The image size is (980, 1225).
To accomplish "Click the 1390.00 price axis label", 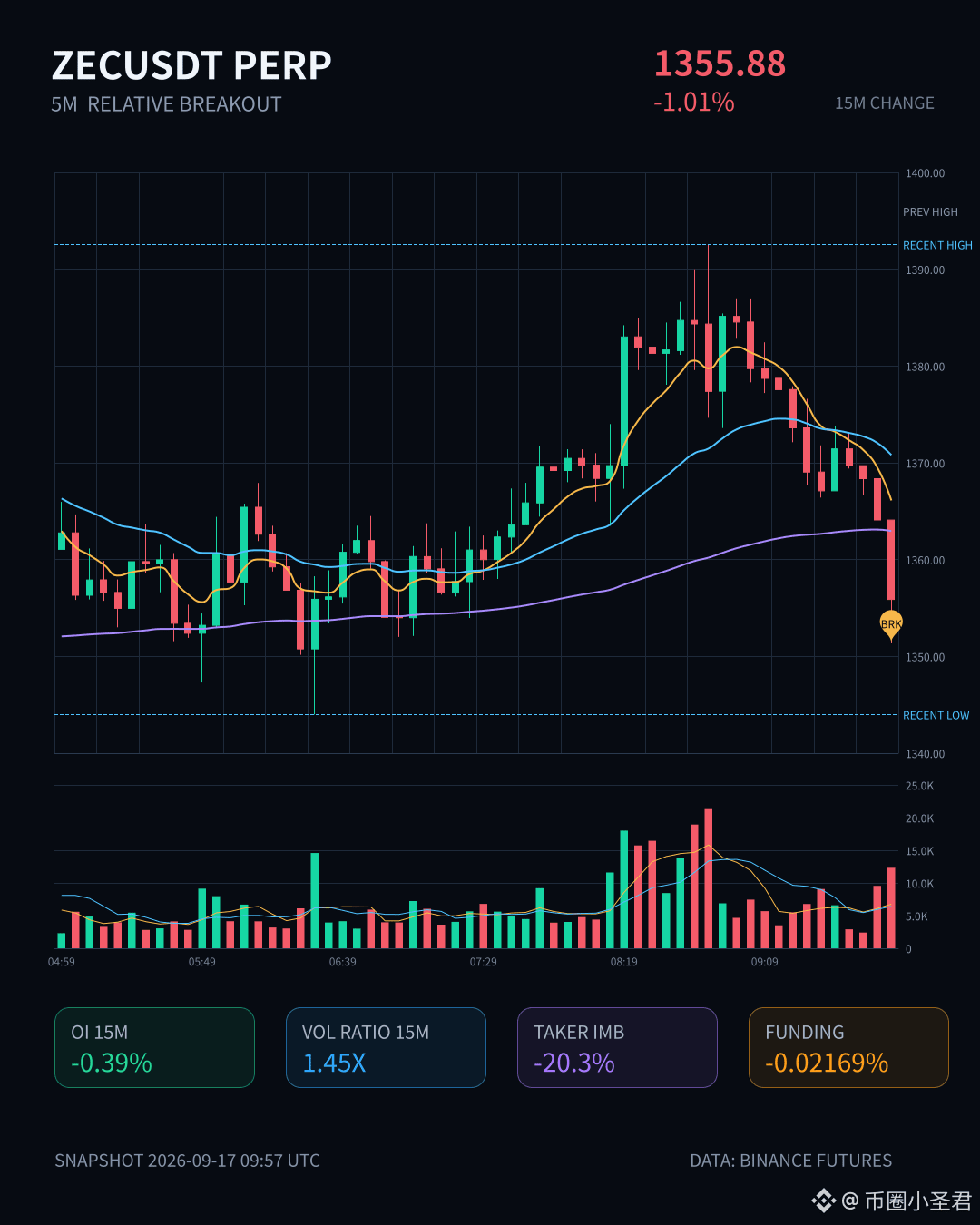I will (x=925, y=269).
